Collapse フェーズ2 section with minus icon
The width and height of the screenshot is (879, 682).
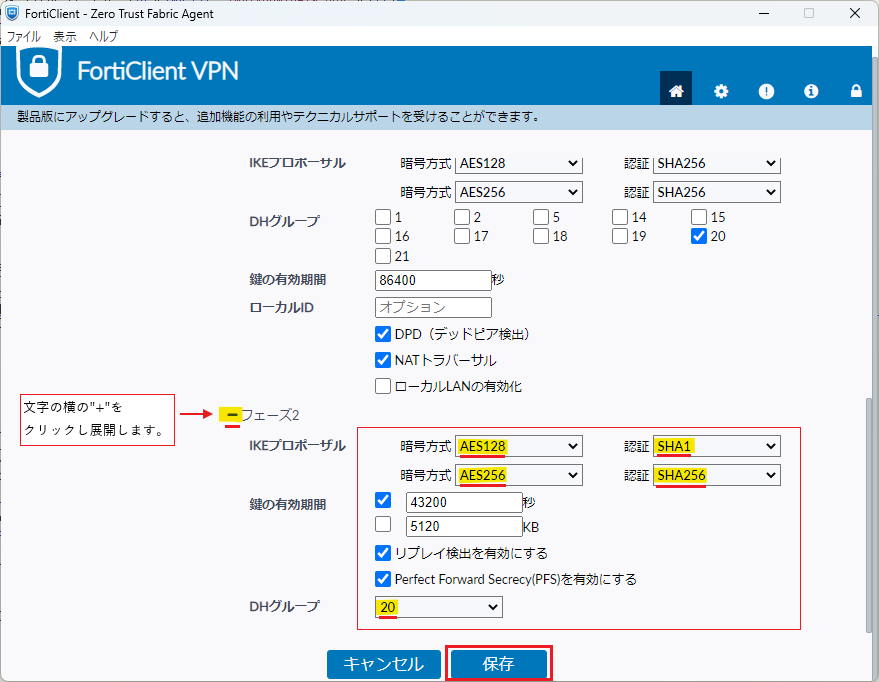coord(232,414)
